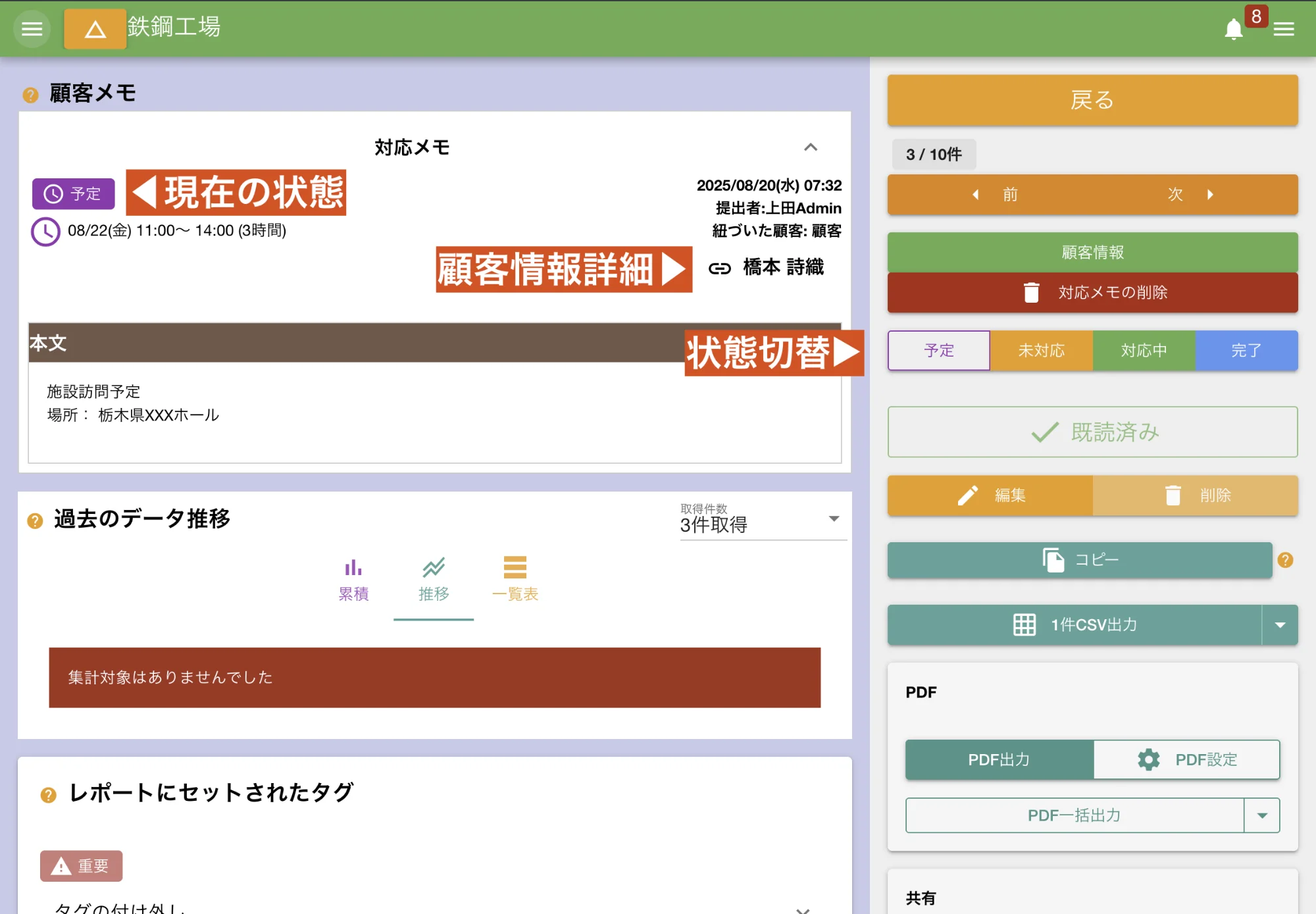The height and width of the screenshot is (914, 1316).
Task: Collapse the 対応メモ panel with the chevron
Action: pos(811,148)
